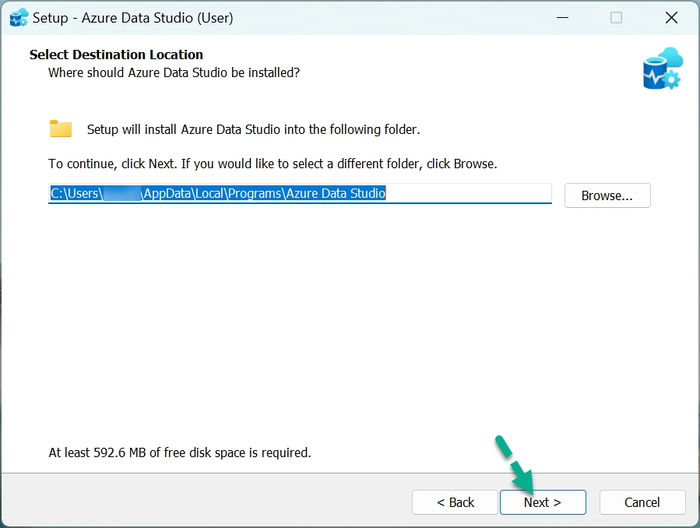700x528 pixels.
Task: Click the yellow folder icon
Action: coord(60,129)
